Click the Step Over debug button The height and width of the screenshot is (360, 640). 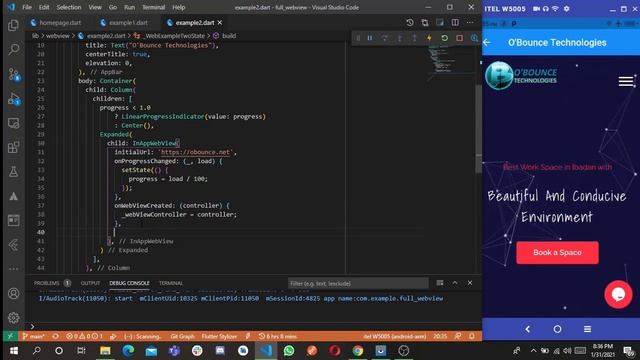[x=384, y=38]
